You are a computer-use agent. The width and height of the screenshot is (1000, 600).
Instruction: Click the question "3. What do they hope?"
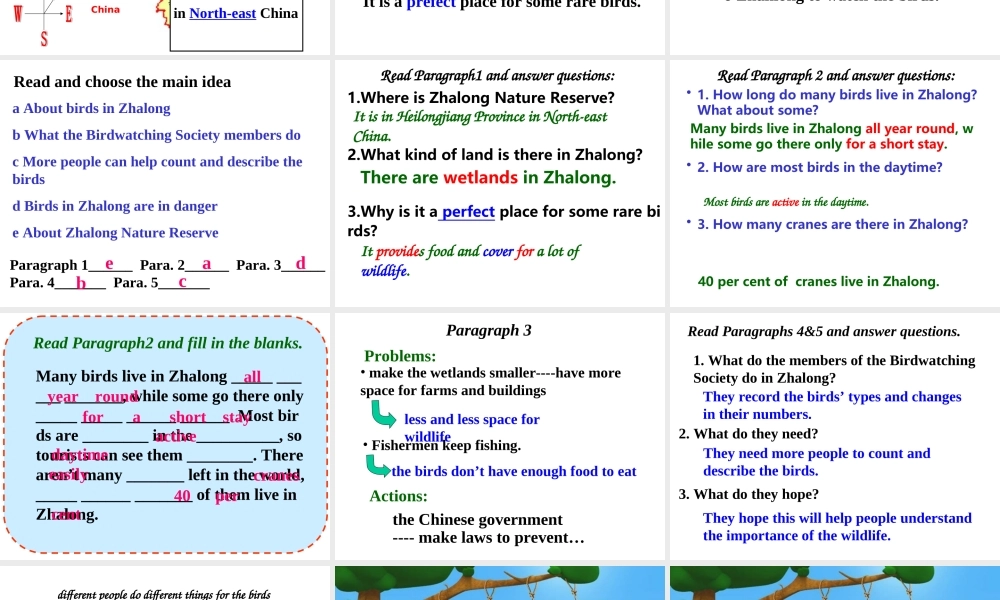pos(749,495)
